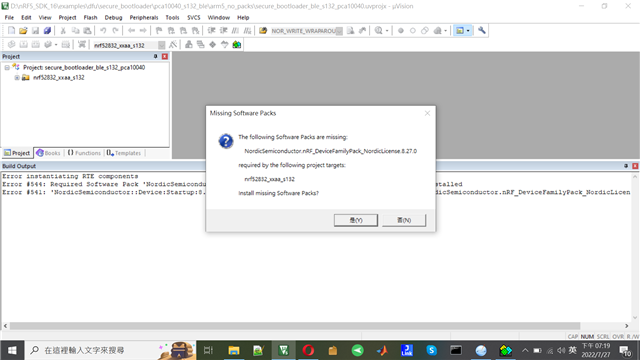The height and width of the screenshot is (360, 640).
Task: Collapse the Project secure_bootloader tree node
Action: [7, 67]
